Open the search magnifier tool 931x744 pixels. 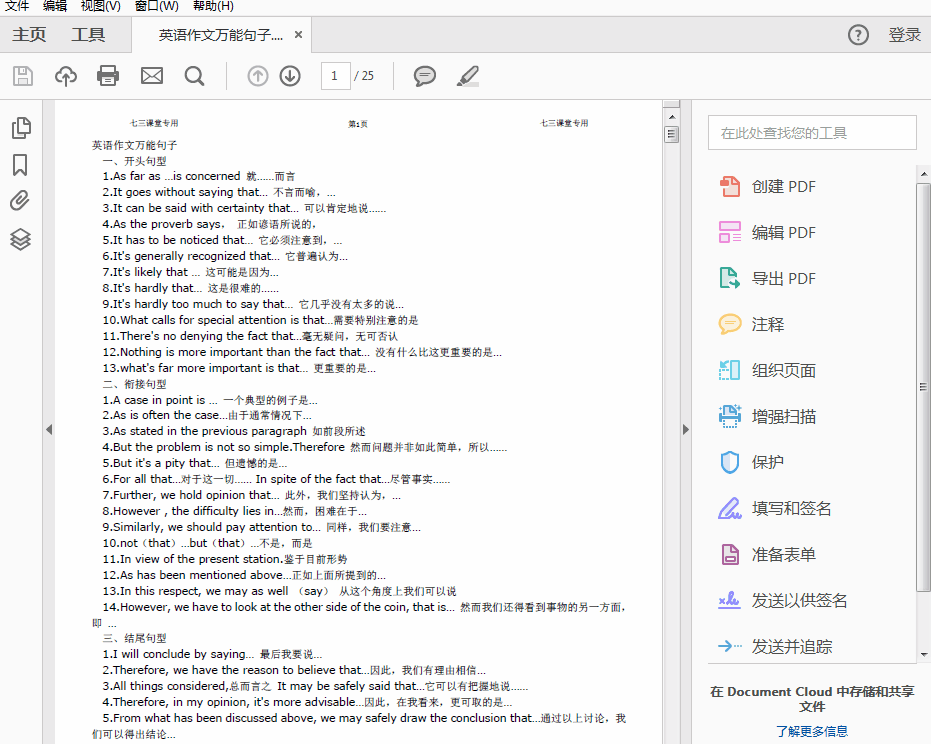pyautogui.click(x=194, y=76)
